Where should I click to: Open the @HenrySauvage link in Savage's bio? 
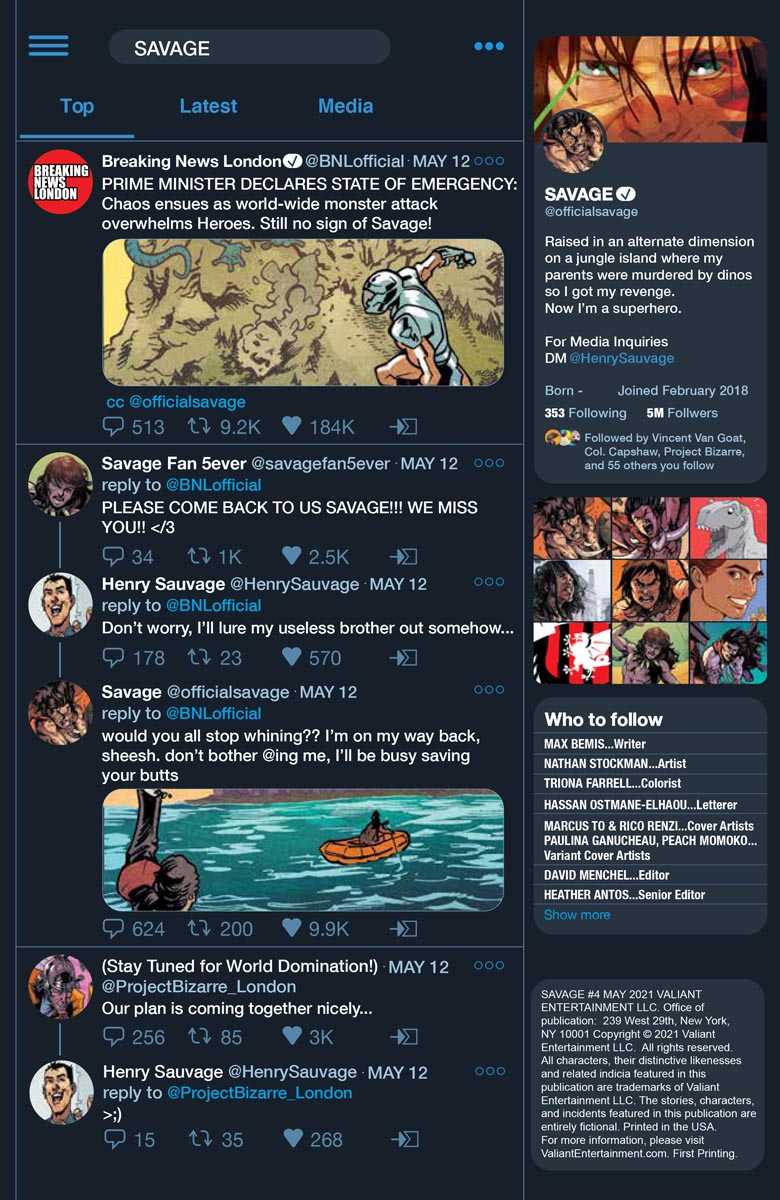point(621,358)
